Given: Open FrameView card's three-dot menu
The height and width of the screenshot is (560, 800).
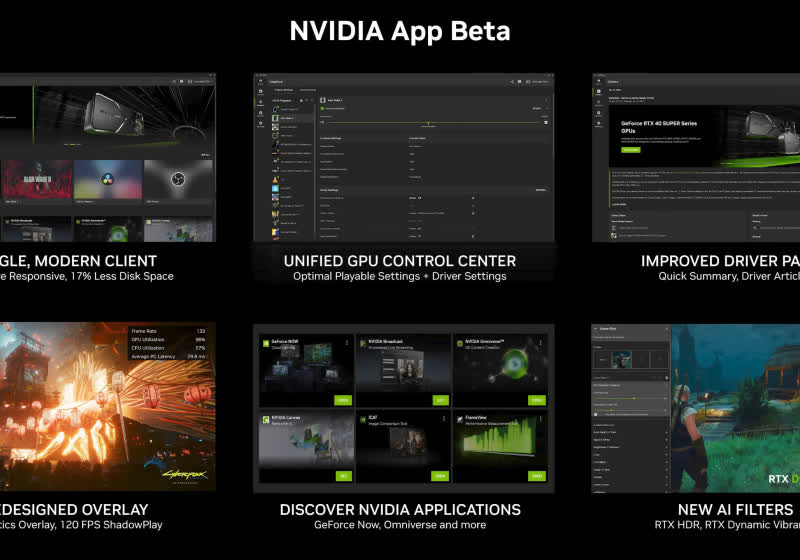Looking at the screenshot, I should tap(540, 419).
